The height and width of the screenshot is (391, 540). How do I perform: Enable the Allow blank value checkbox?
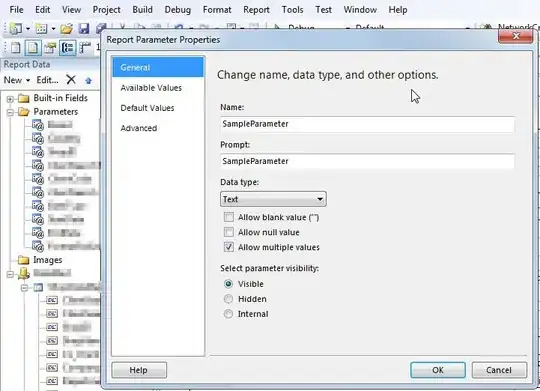point(229,217)
